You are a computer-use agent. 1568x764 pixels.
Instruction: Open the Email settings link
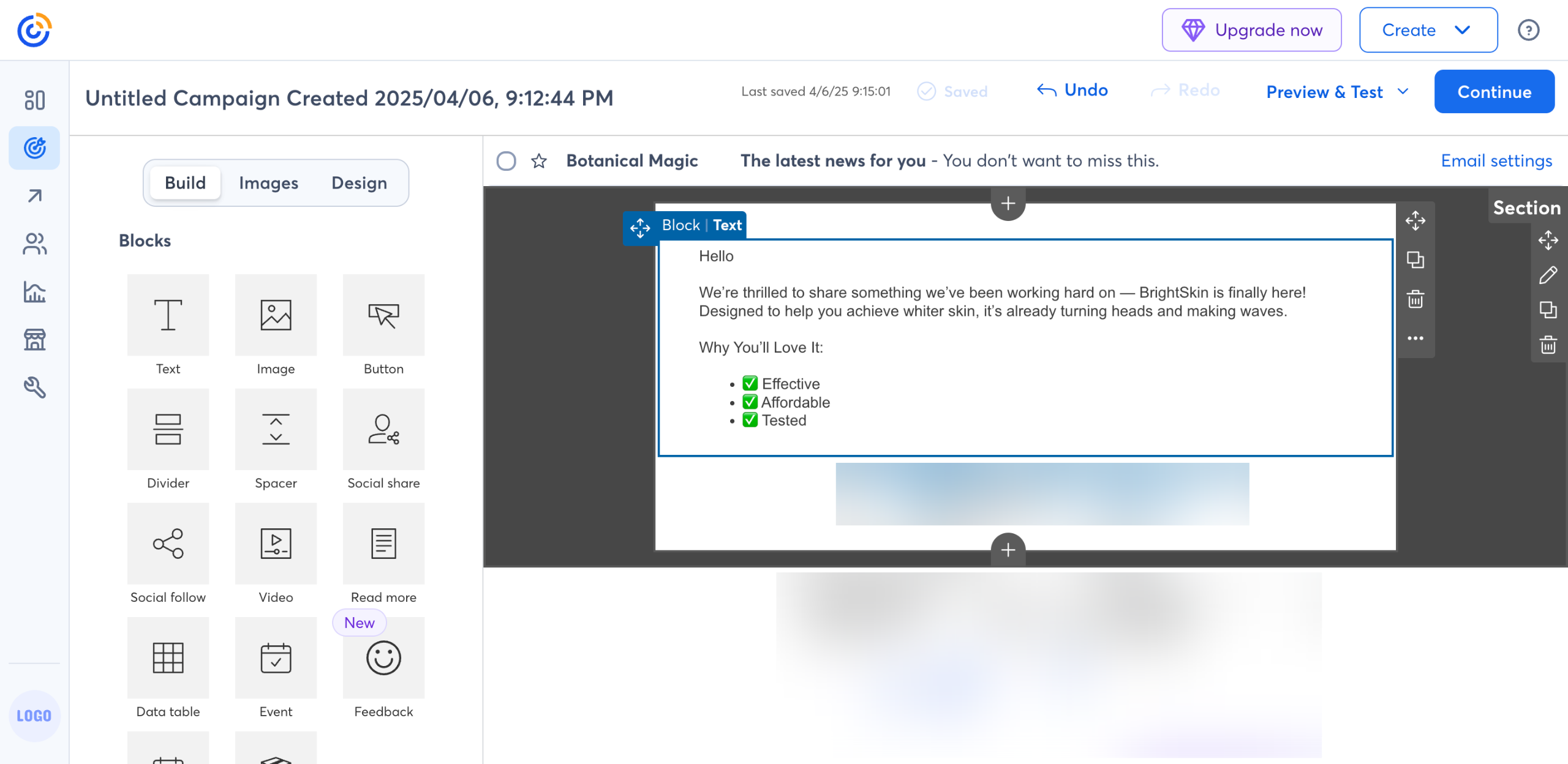pyautogui.click(x=1496, y=160)
